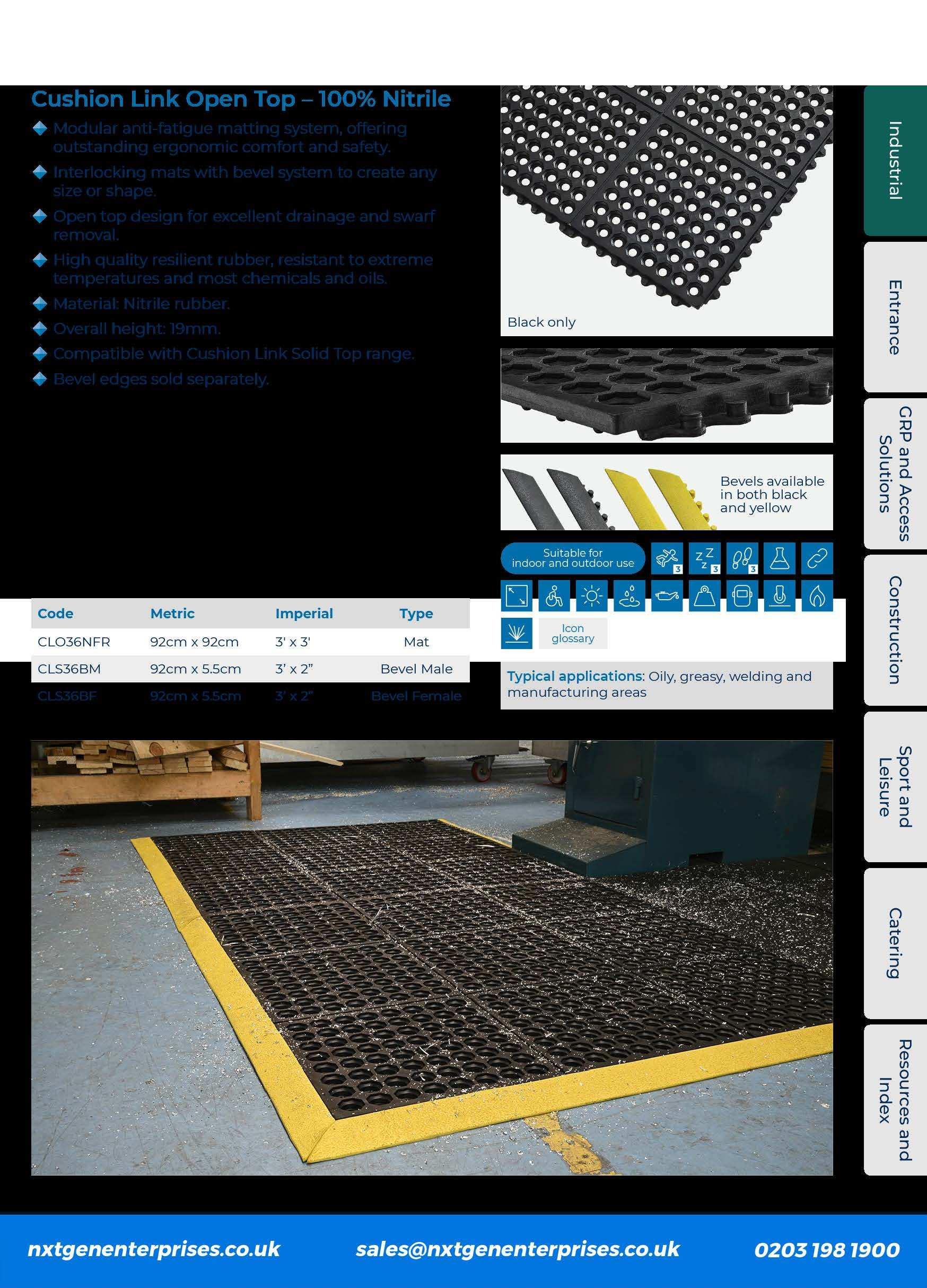
Task: Open the Construction section tab
Action: pyautogui.click(x=895, y=630)
